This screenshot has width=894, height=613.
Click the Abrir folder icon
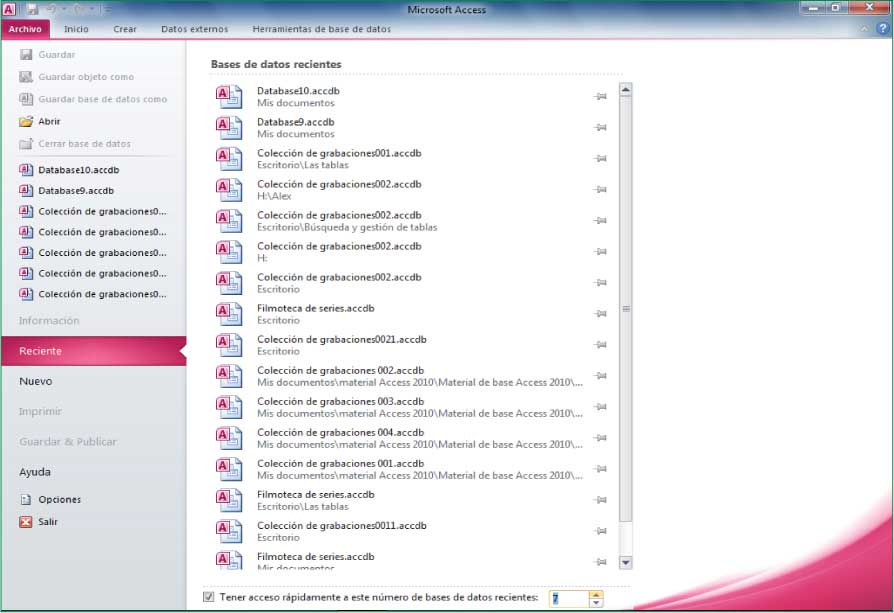(x=26, y=121)
